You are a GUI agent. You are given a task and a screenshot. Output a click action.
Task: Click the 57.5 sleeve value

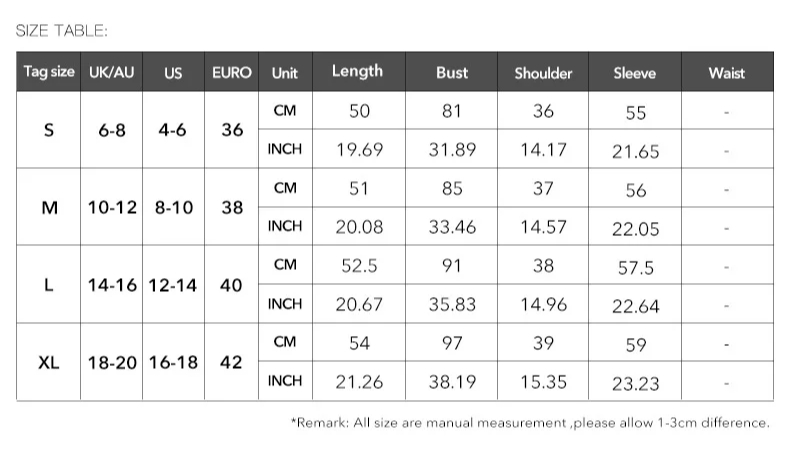[x=636, y=268]
